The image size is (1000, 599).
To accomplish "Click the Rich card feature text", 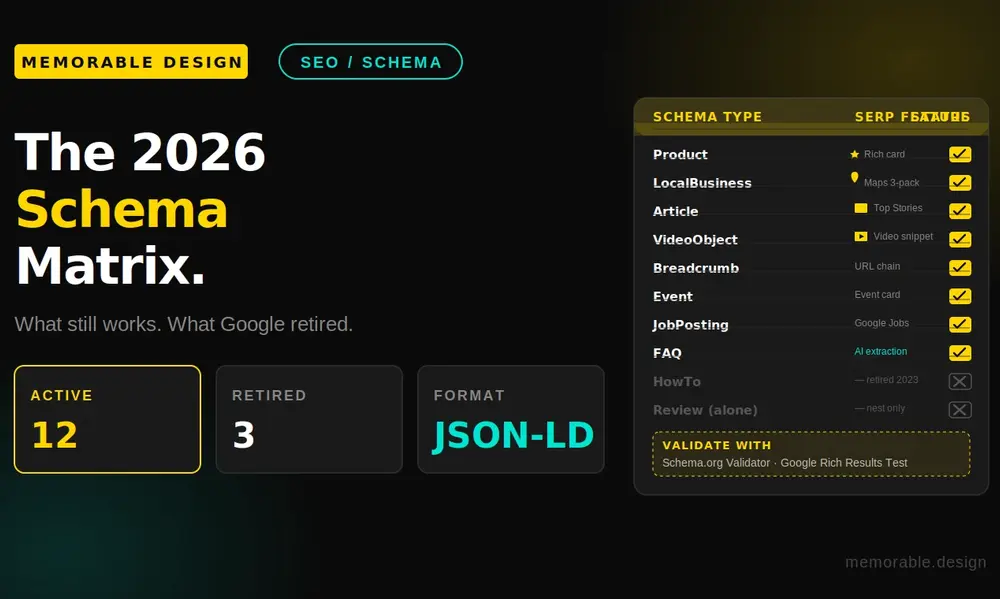I will [884, 154].
